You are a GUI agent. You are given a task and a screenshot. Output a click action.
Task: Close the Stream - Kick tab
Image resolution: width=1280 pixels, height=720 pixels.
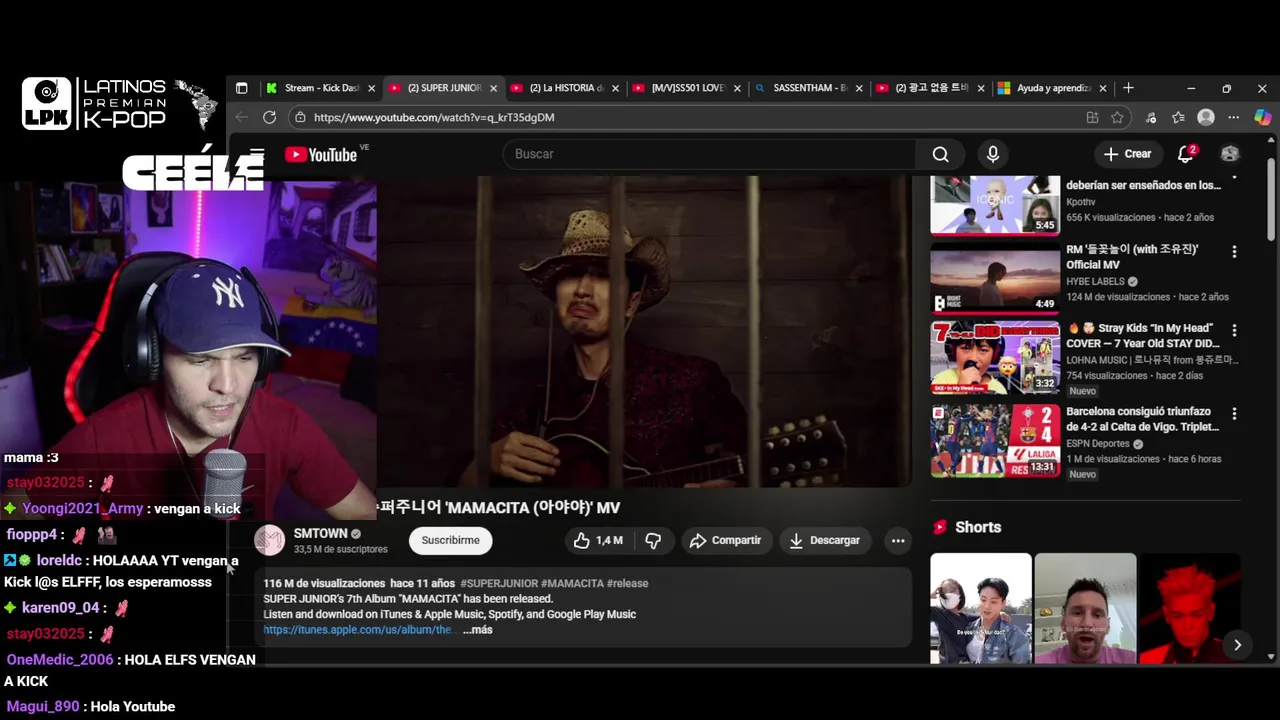click(371, 88)
